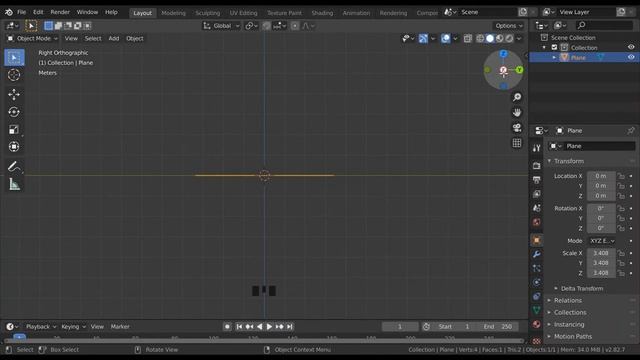
Task: Toggle the camera view icon
Action: [x=517, y=128]
